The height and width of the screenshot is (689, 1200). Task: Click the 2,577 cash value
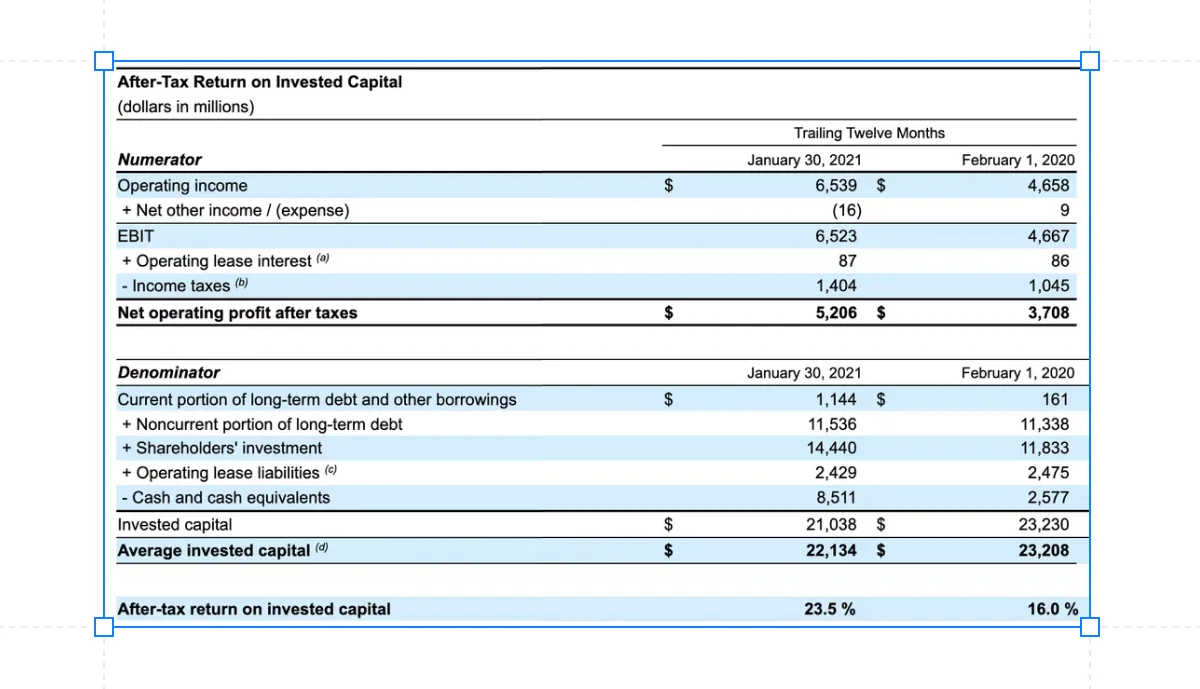(x=1048, y=498)
